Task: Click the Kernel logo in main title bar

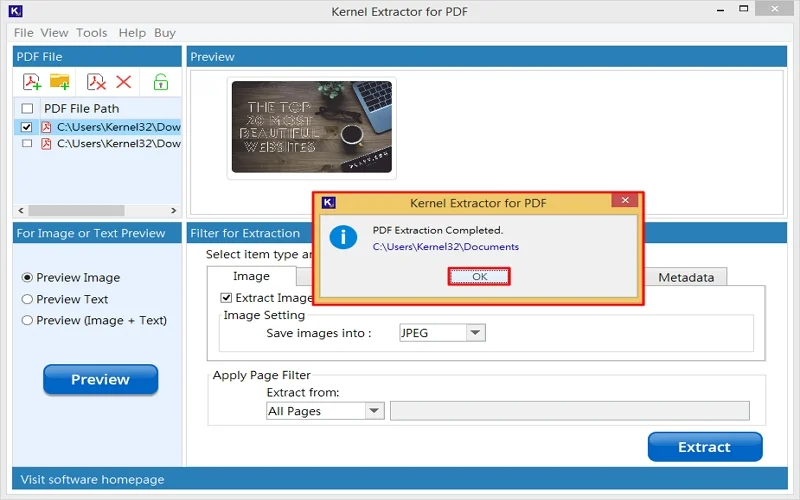Action: coord(16,11)
